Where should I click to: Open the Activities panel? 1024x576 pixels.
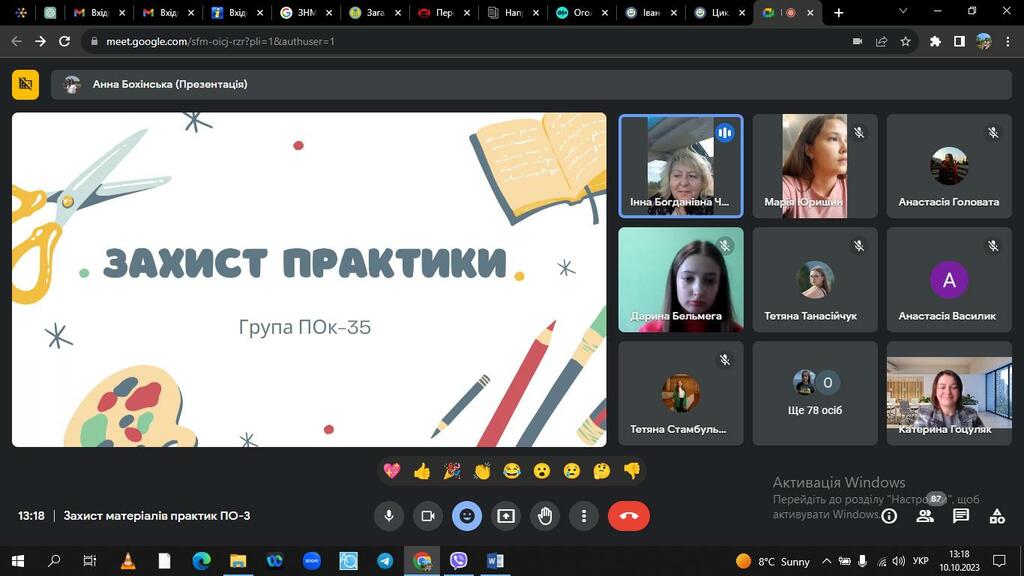click(997, 516)
